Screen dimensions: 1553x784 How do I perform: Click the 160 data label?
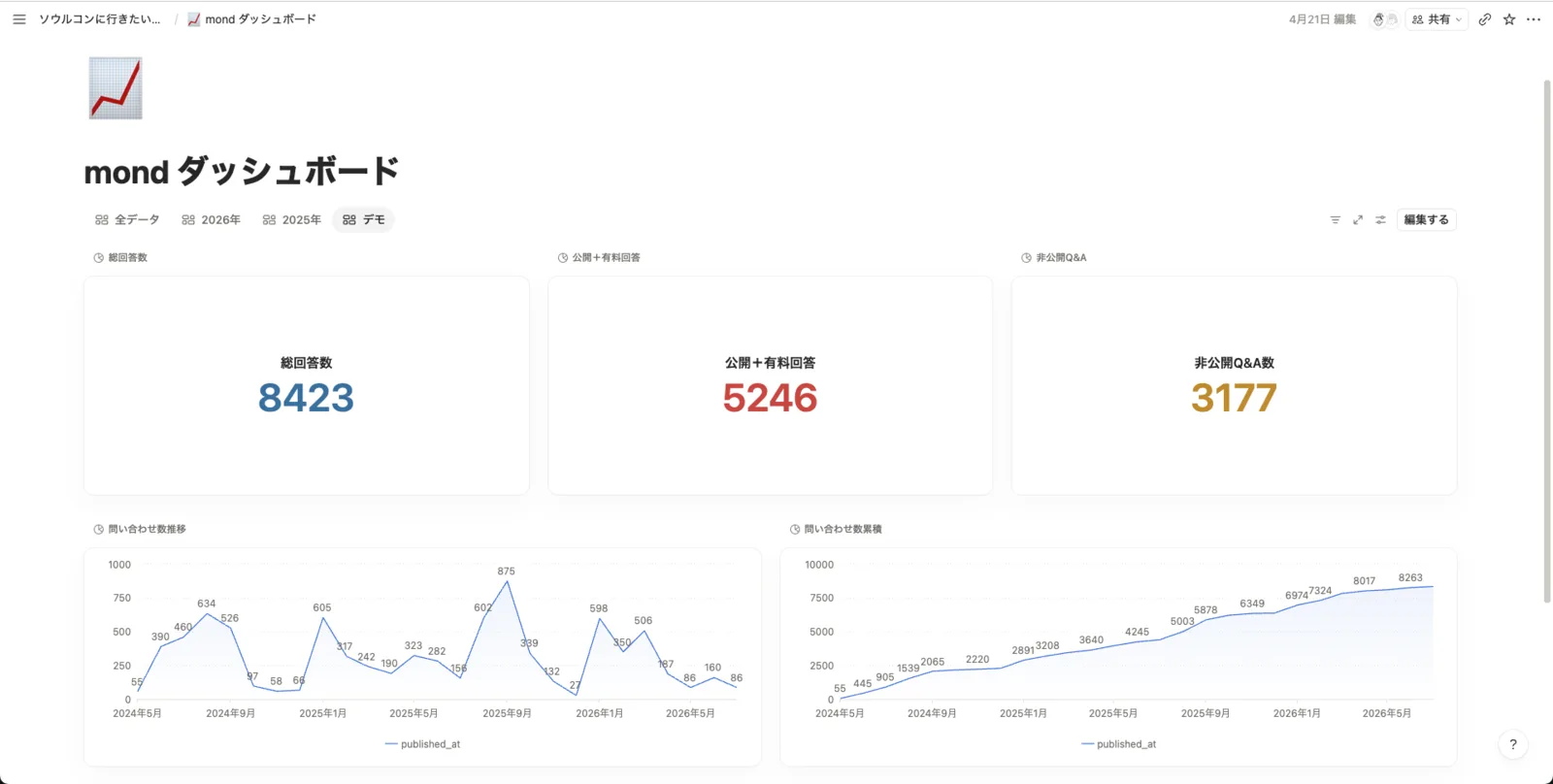712,668
